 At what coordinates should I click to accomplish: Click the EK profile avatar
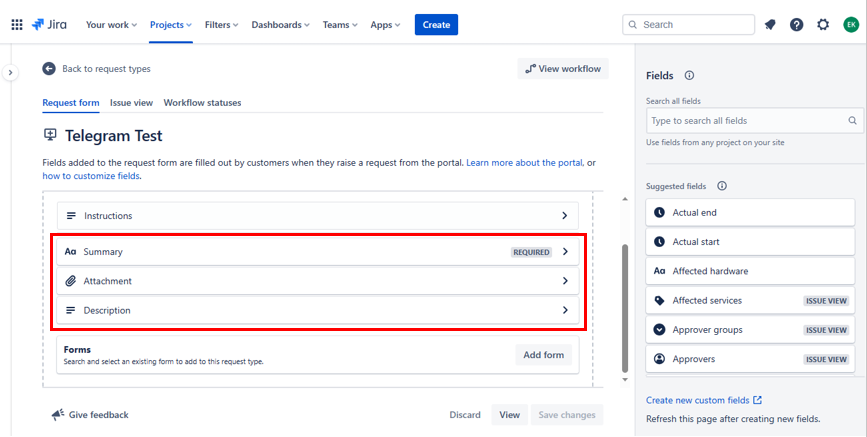[850, 24]
